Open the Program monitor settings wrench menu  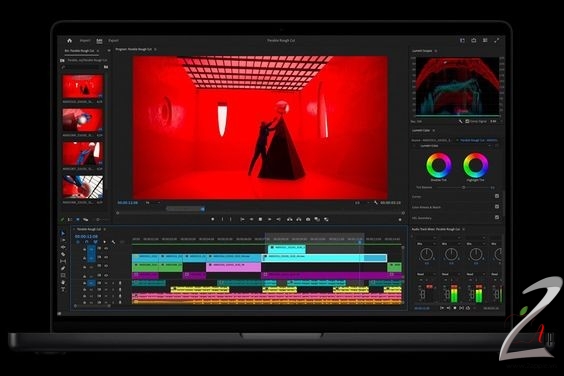[376, 203]
